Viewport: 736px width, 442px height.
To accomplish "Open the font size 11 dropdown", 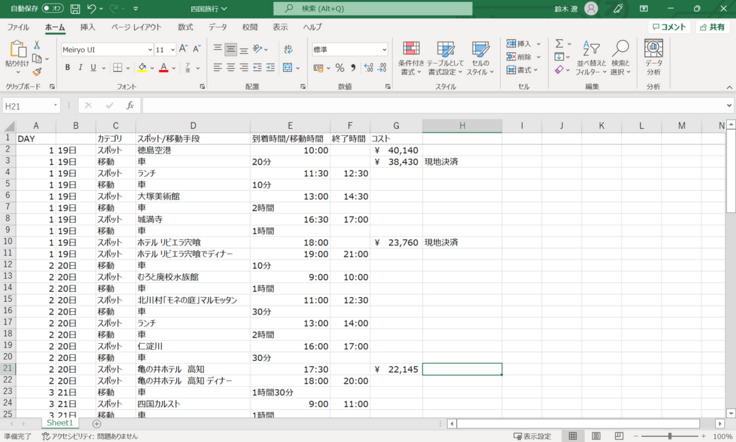I will point(172,49).
